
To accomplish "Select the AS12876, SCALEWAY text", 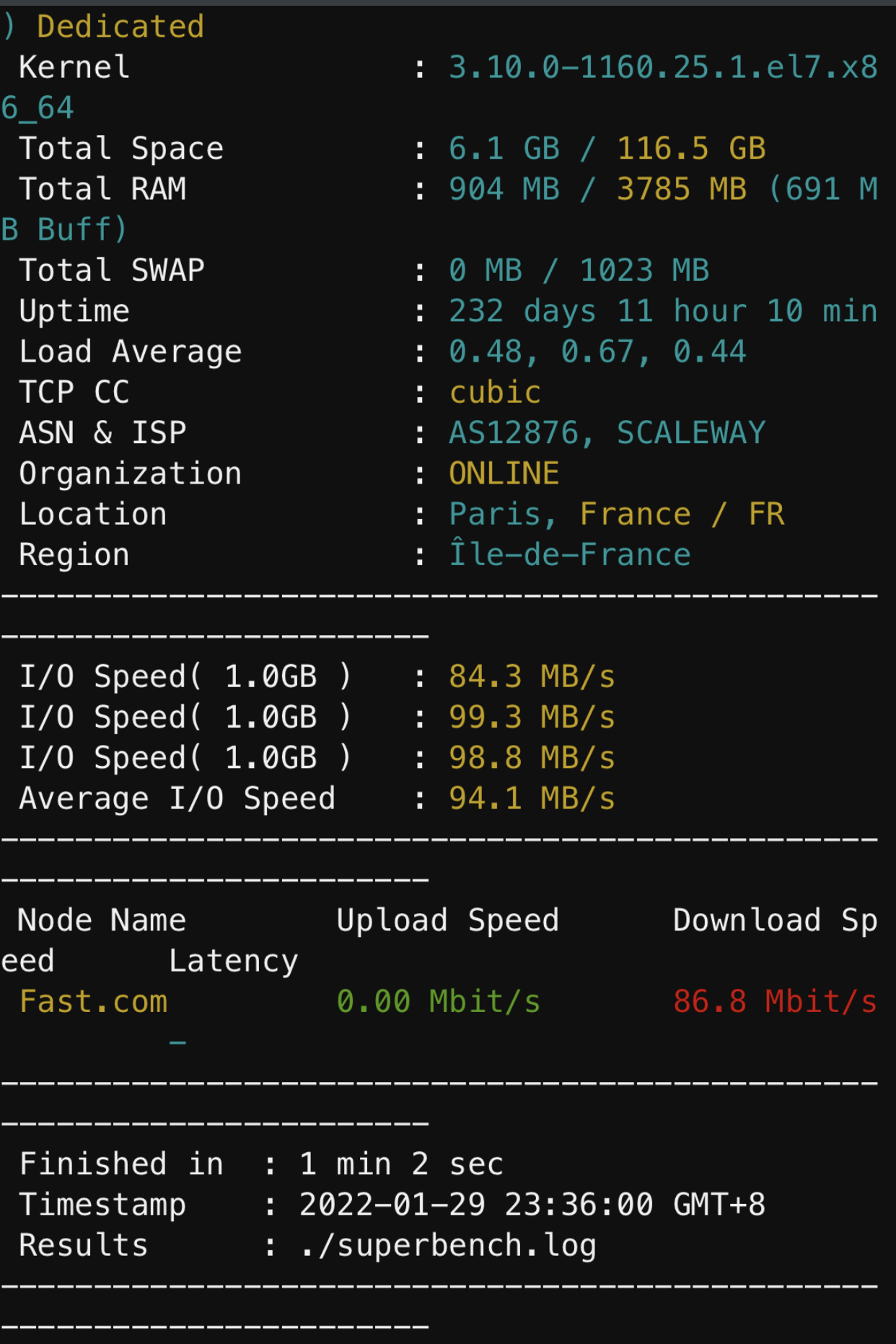I will coord(607,433).
